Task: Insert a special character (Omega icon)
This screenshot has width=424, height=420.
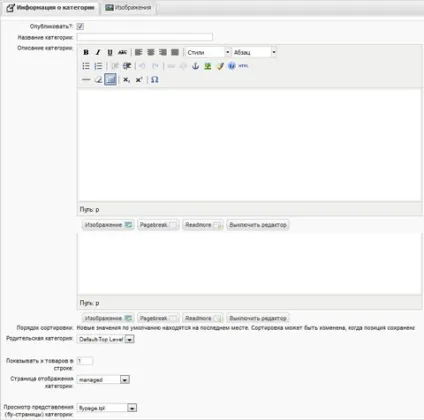Action: pyautogui.click(x=154, y=80)
